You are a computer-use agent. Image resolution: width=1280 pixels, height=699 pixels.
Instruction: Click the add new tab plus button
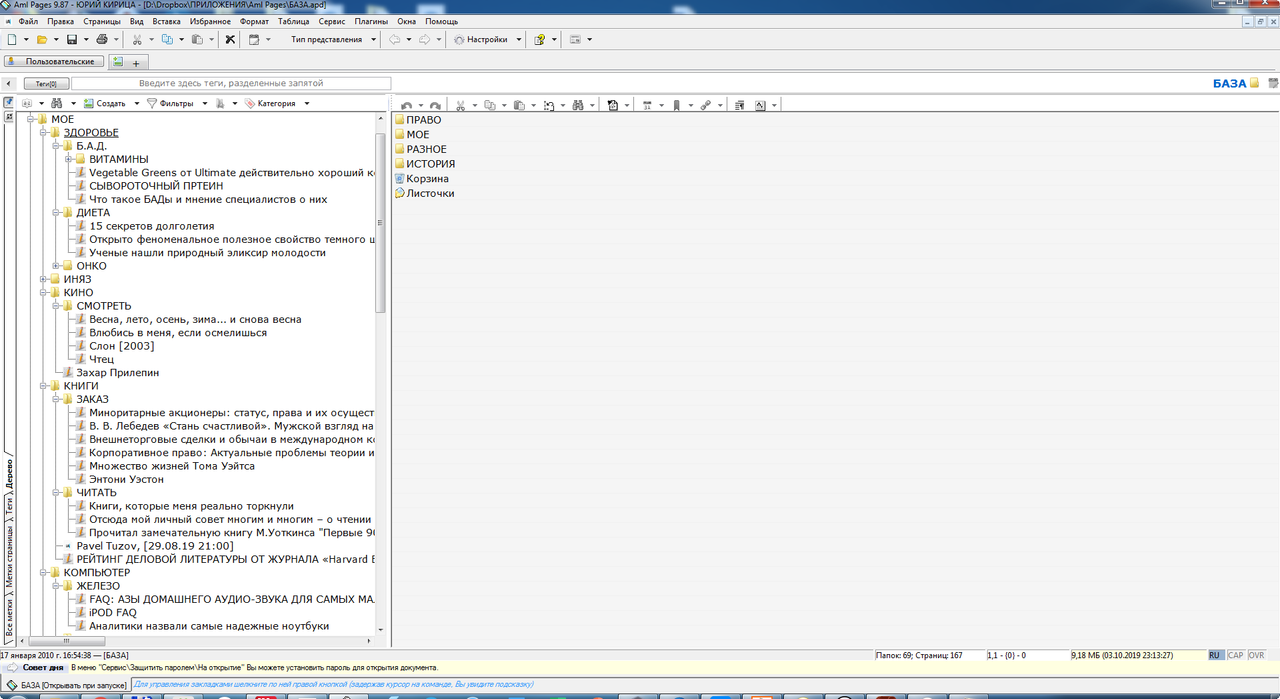click(136, 62)
